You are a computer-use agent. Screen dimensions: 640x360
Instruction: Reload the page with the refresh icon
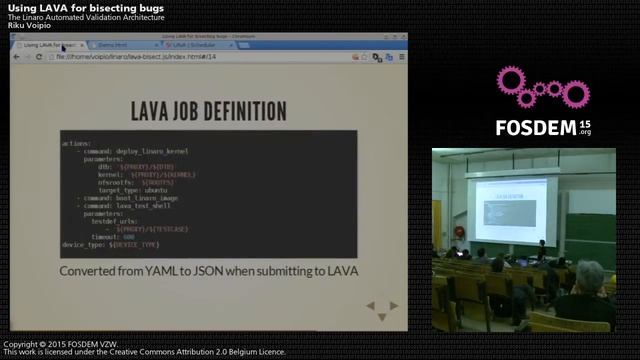(39, 57)
